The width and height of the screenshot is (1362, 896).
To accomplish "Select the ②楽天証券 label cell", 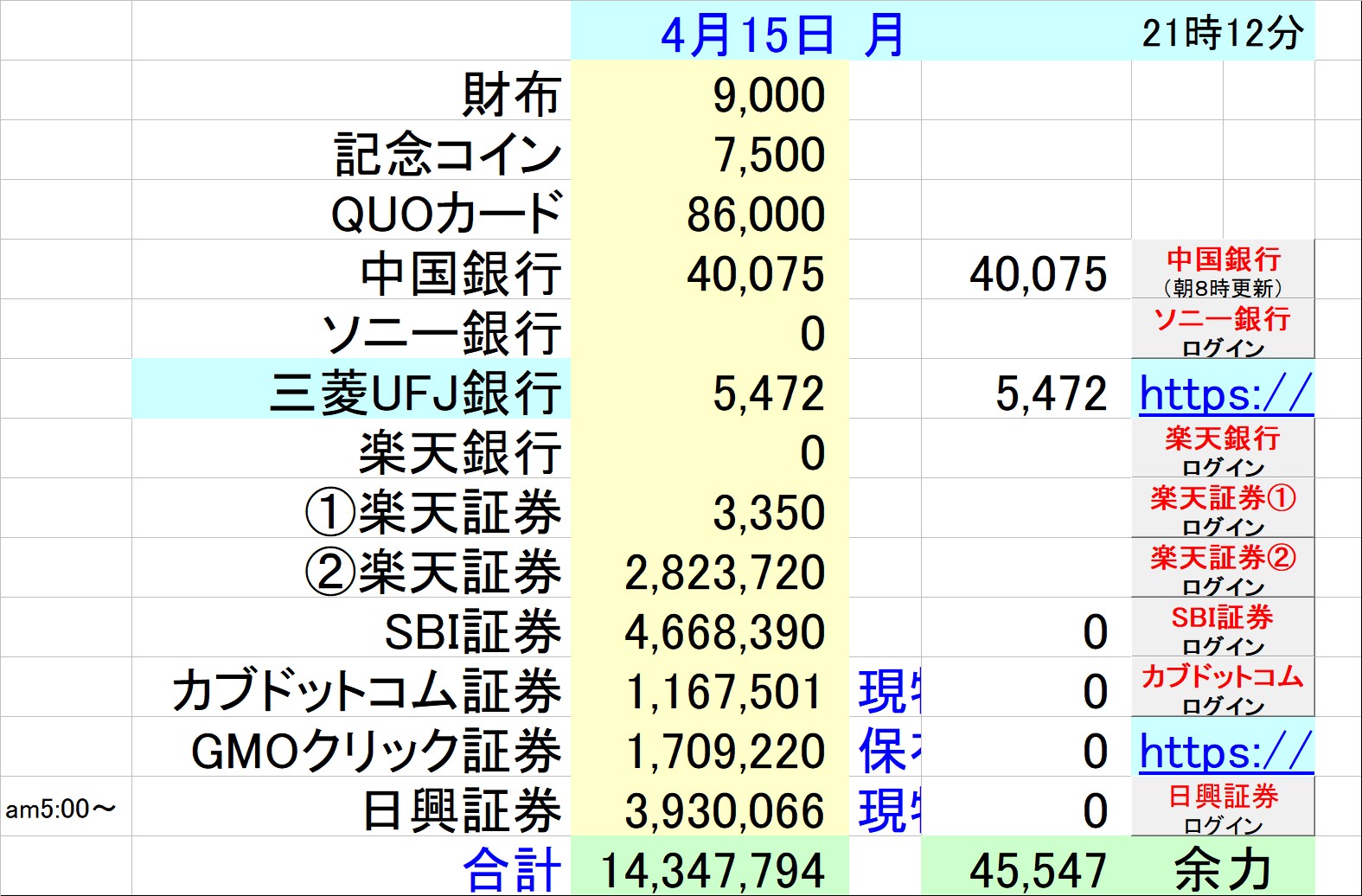I will click(351, 568).
